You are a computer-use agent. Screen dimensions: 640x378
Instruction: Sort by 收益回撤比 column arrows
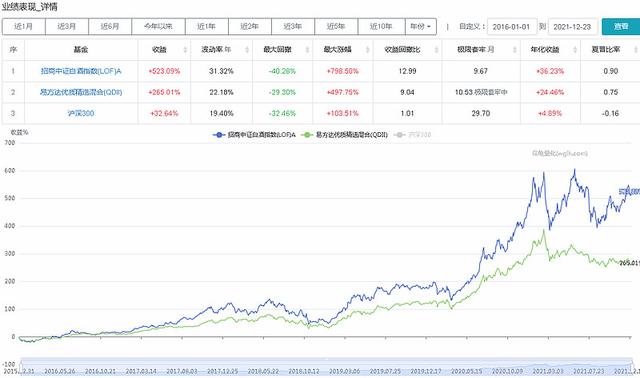tap(436, 50)
